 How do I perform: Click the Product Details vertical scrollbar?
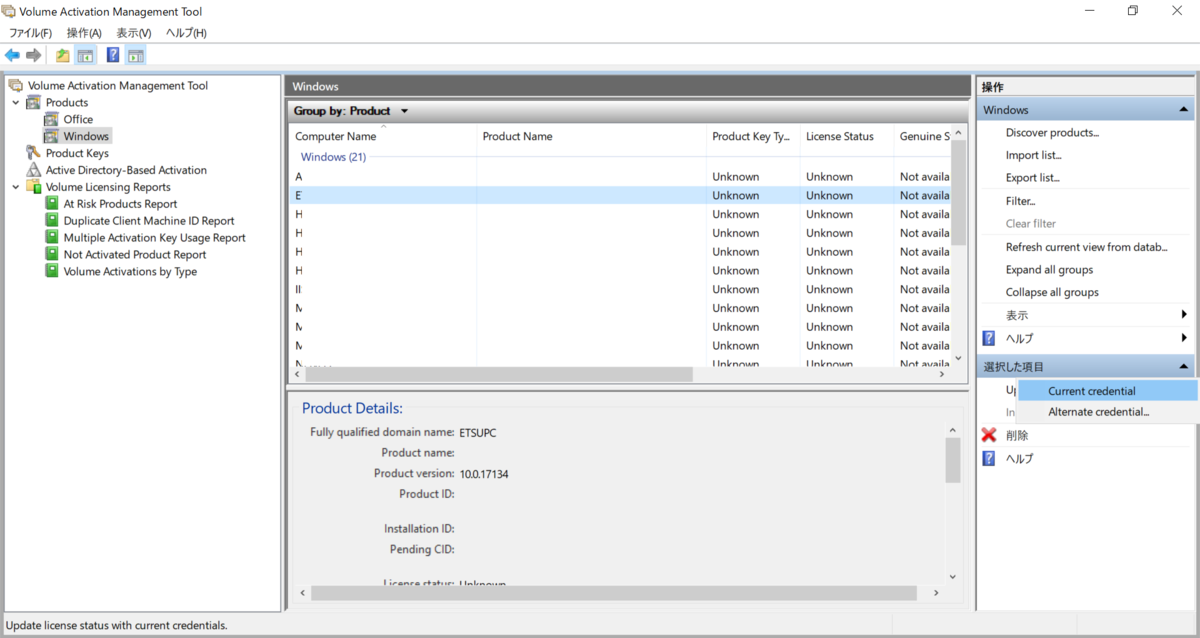pos(952,460)
